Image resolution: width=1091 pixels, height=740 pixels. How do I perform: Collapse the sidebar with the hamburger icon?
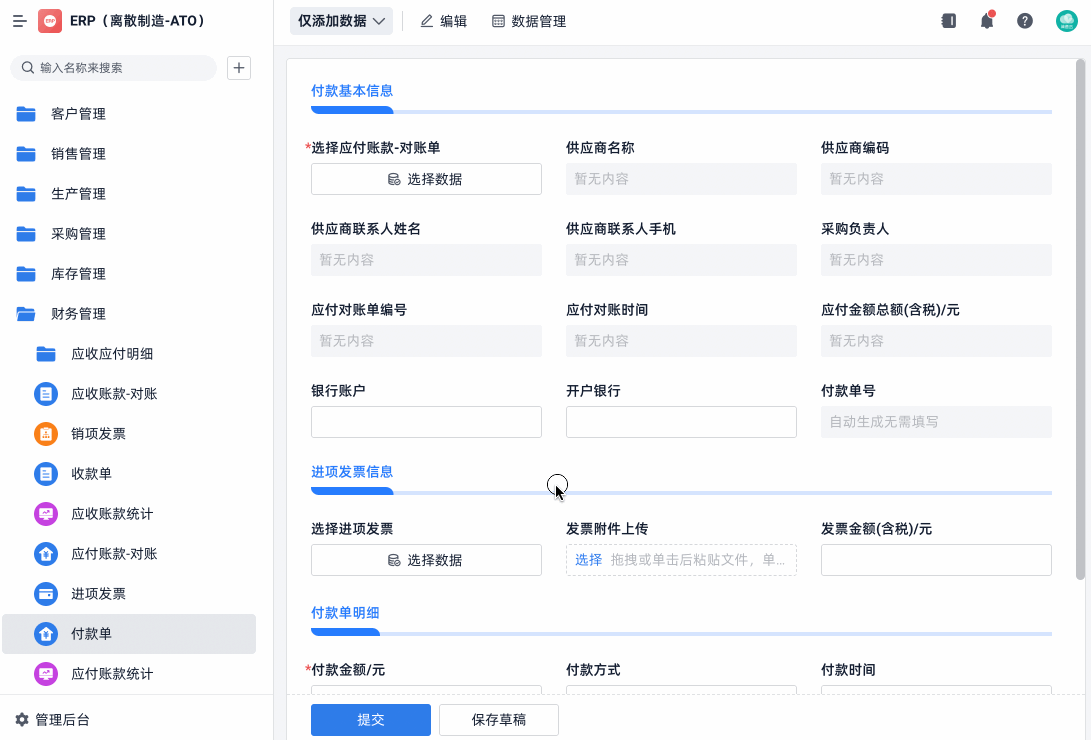[x=18, y=20]
